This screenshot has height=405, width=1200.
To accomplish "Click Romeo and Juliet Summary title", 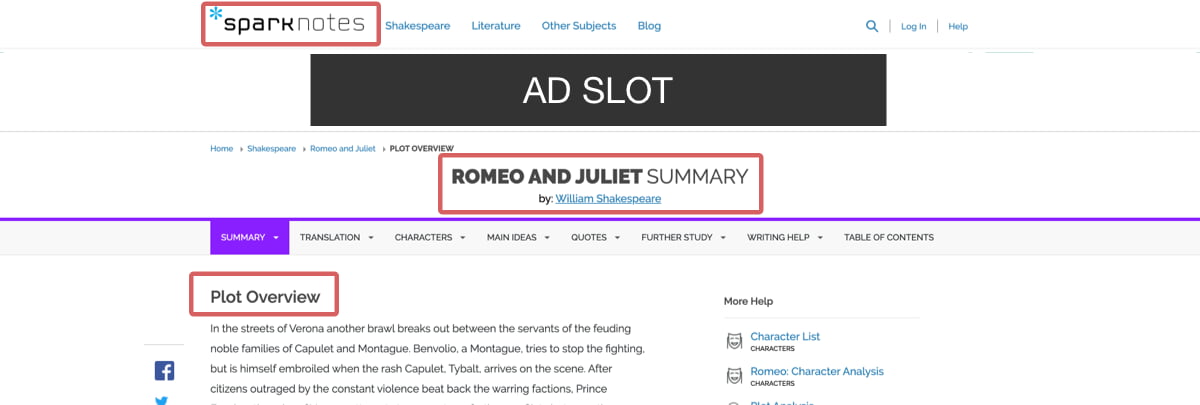I will (x=600, y=177).
